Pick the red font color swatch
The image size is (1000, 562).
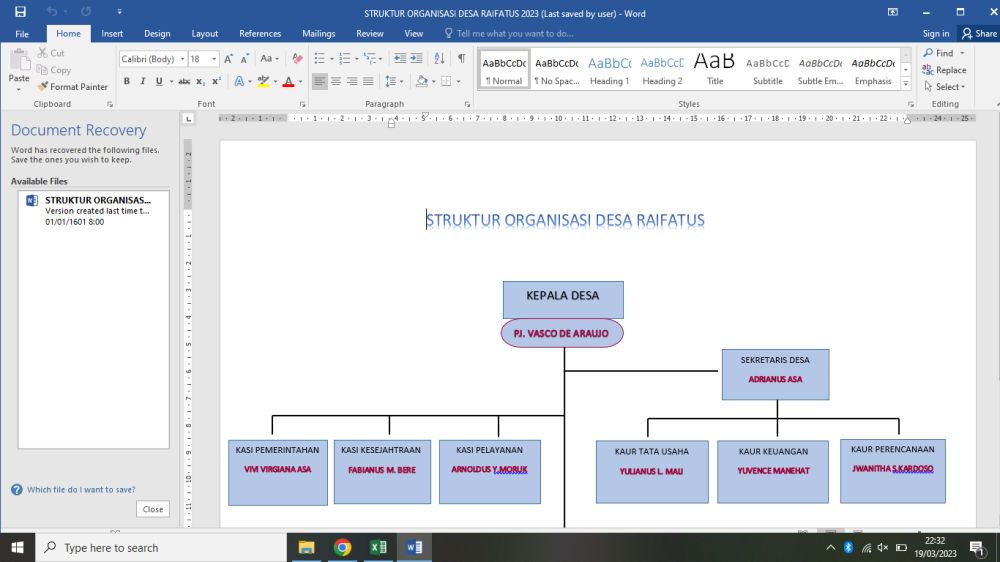(x=289, y=82)
